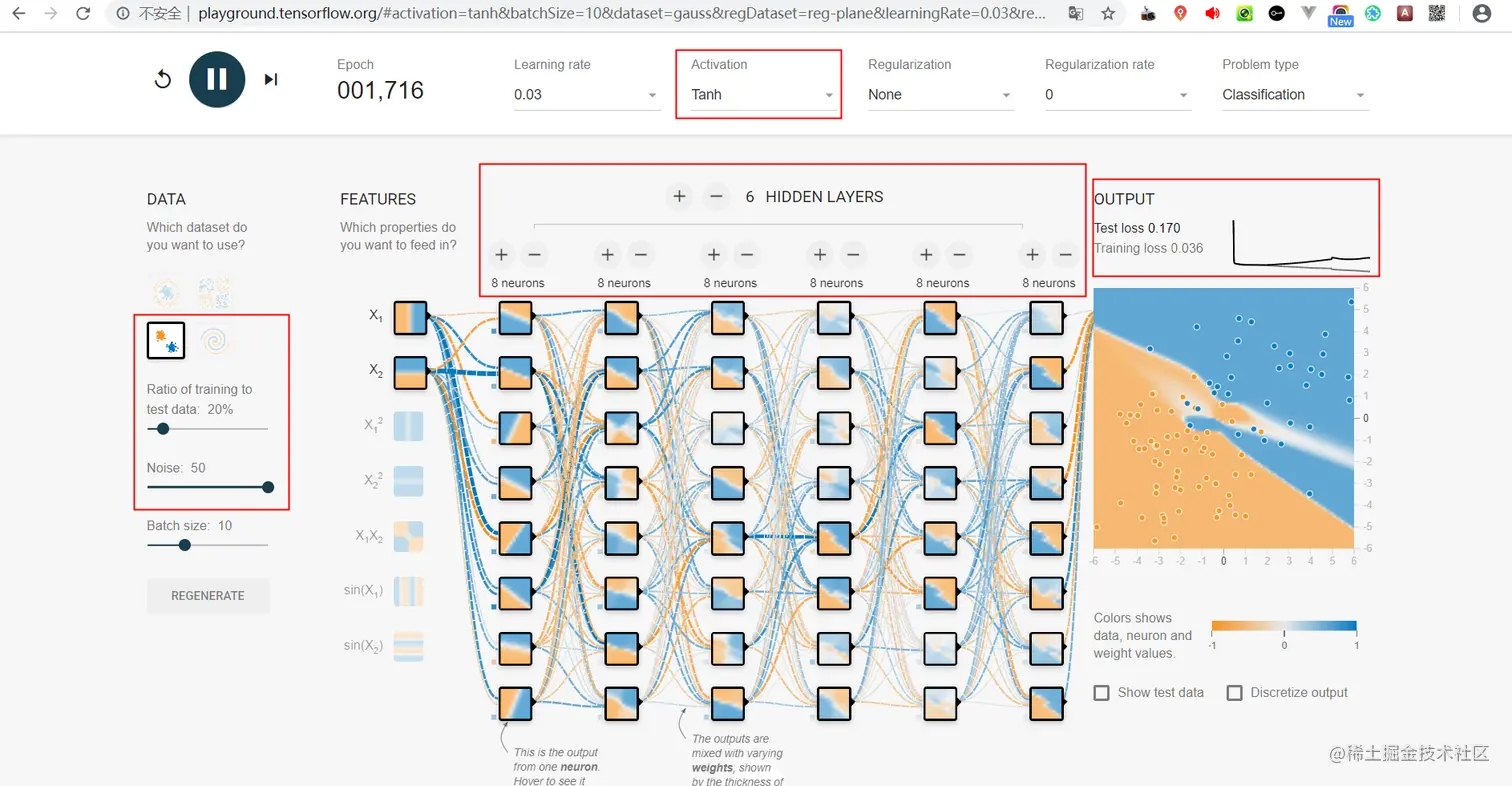Image resolution: width=1512 pixels, height=786 pixels.
Task: Click the 'Training loss 0.036' text
Action: click(1148, 248)
